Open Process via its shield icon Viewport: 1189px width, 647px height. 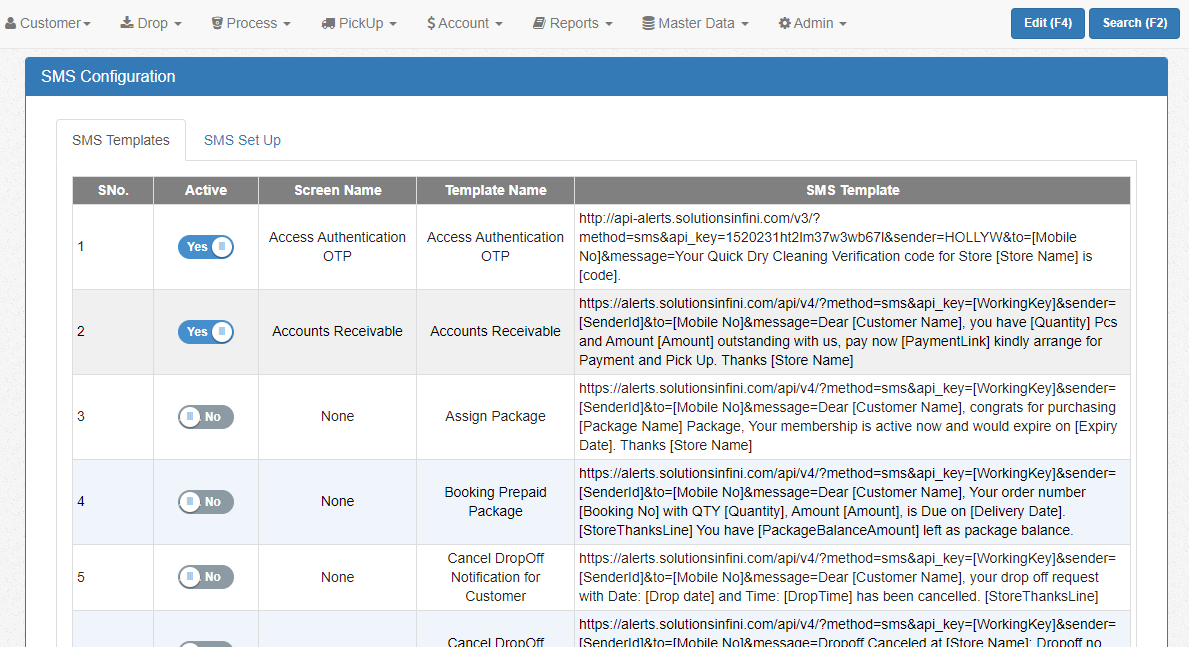click(216, 22)
